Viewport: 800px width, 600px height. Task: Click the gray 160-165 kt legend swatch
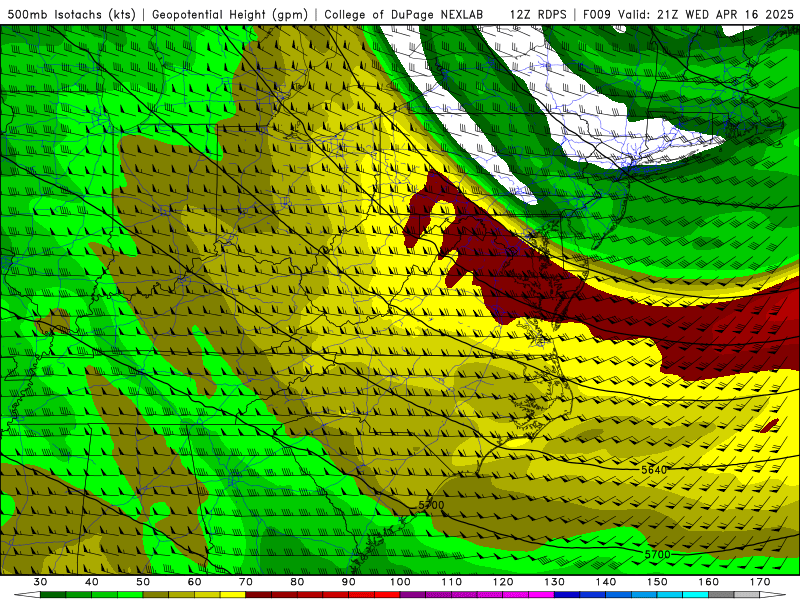pyautogui.click(x=721, y=595)
